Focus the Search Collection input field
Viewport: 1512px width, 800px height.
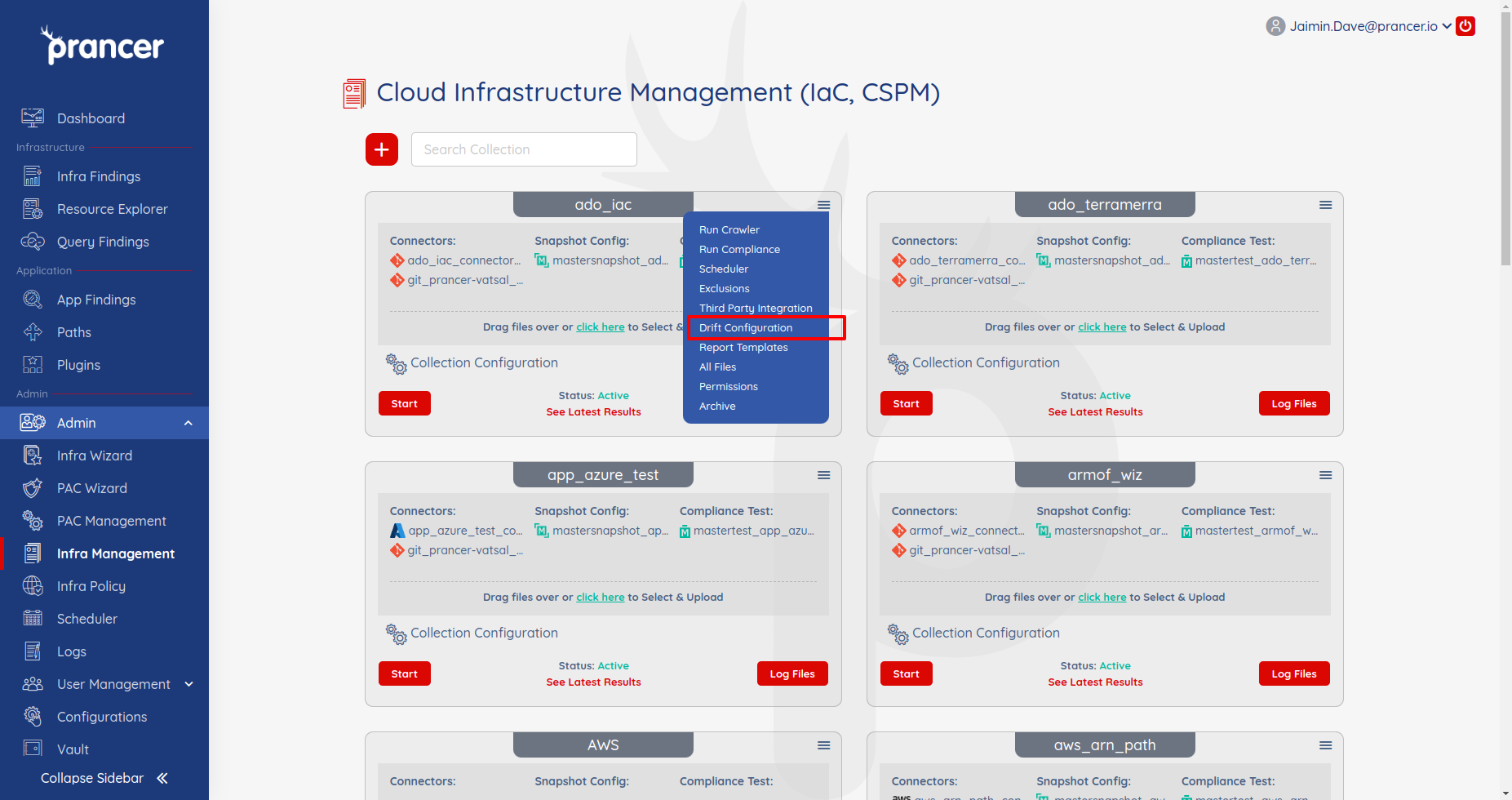point(524,149)
